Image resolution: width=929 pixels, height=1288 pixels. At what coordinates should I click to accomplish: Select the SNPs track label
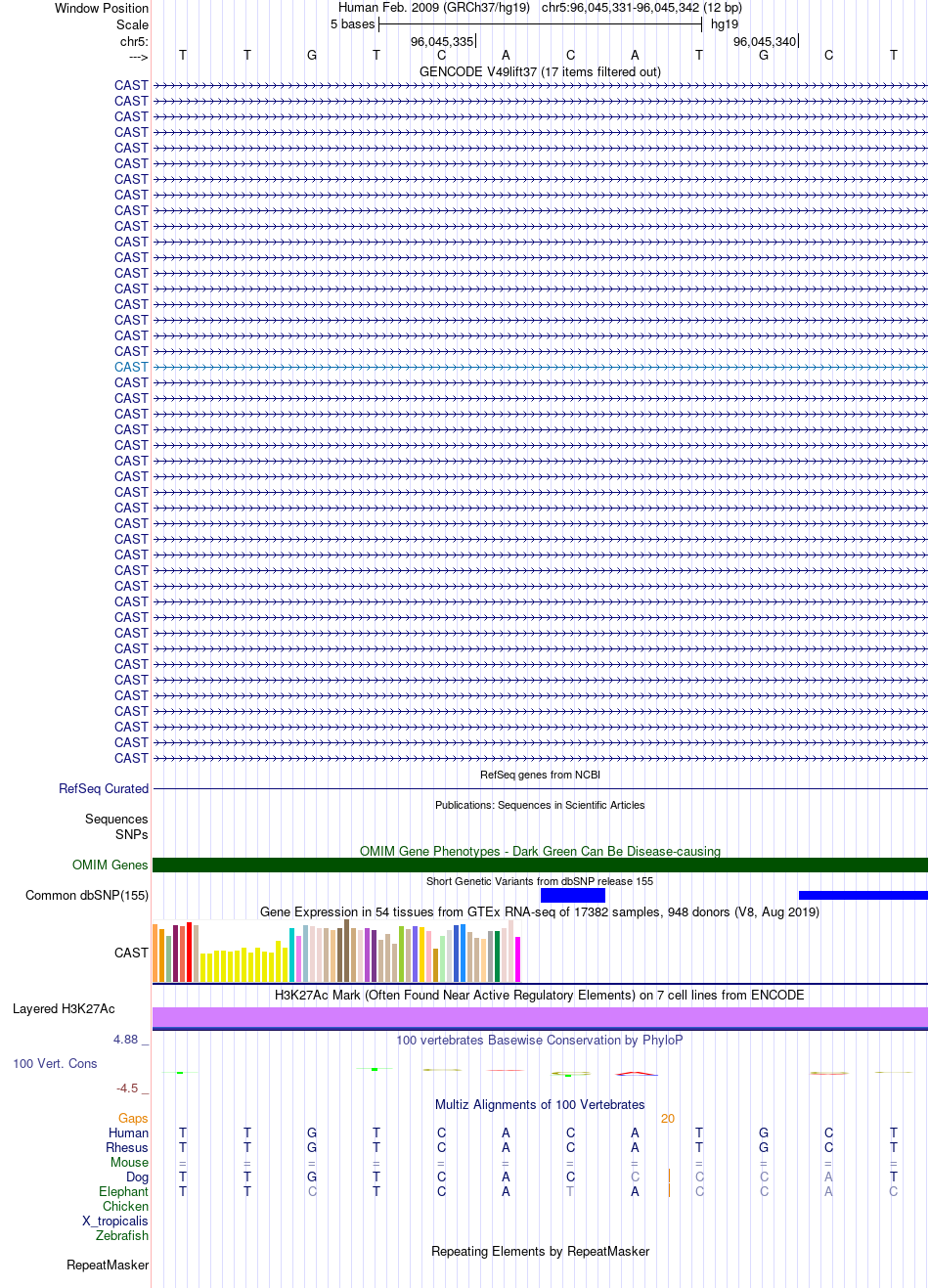132,834
